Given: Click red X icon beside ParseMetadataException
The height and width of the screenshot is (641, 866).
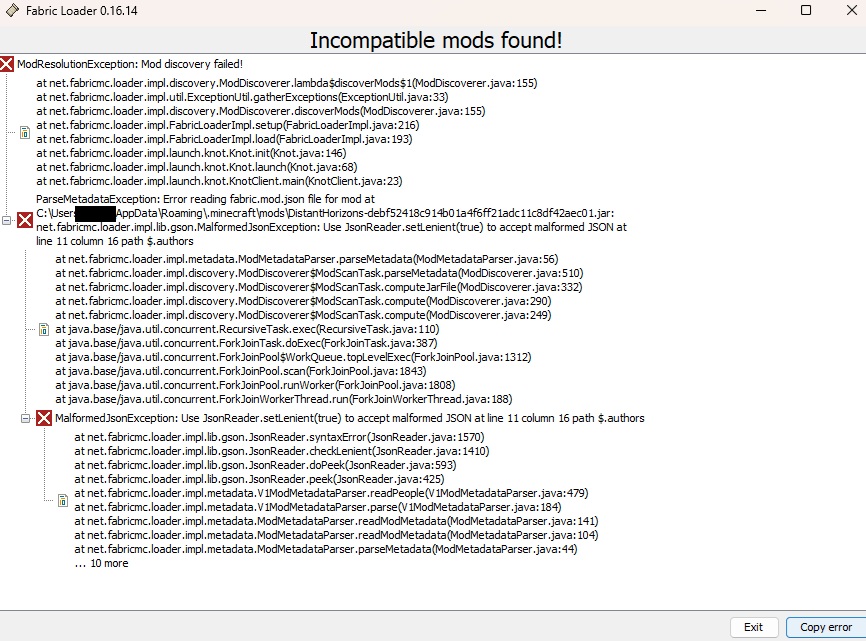Looking at the screenshot, I should [25, 220].
